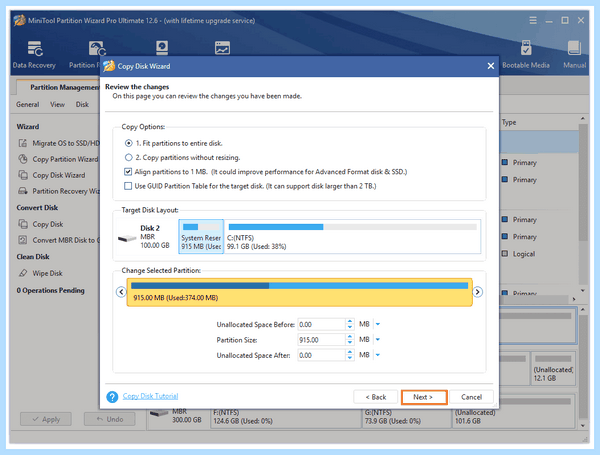Screen dimensions: 600x455
Task: Choose Convert MBR Disk sidebar item
Action: click(59, 240)
